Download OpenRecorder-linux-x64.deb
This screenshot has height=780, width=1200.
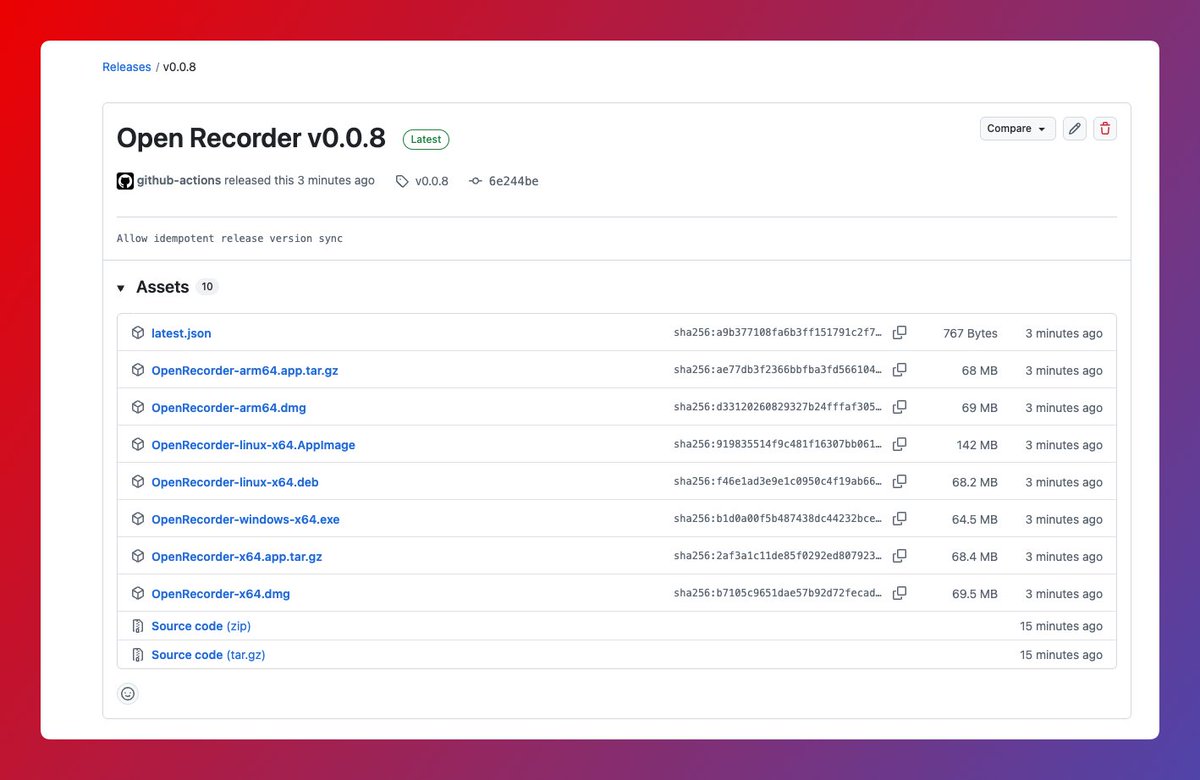(235, 482)
